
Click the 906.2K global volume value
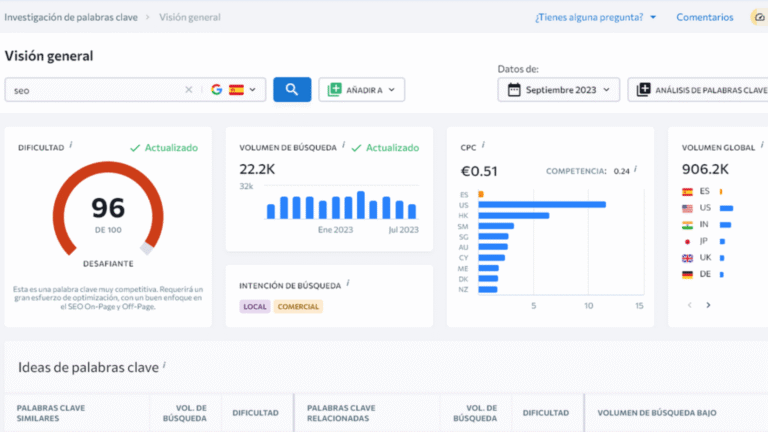[705, 169]
